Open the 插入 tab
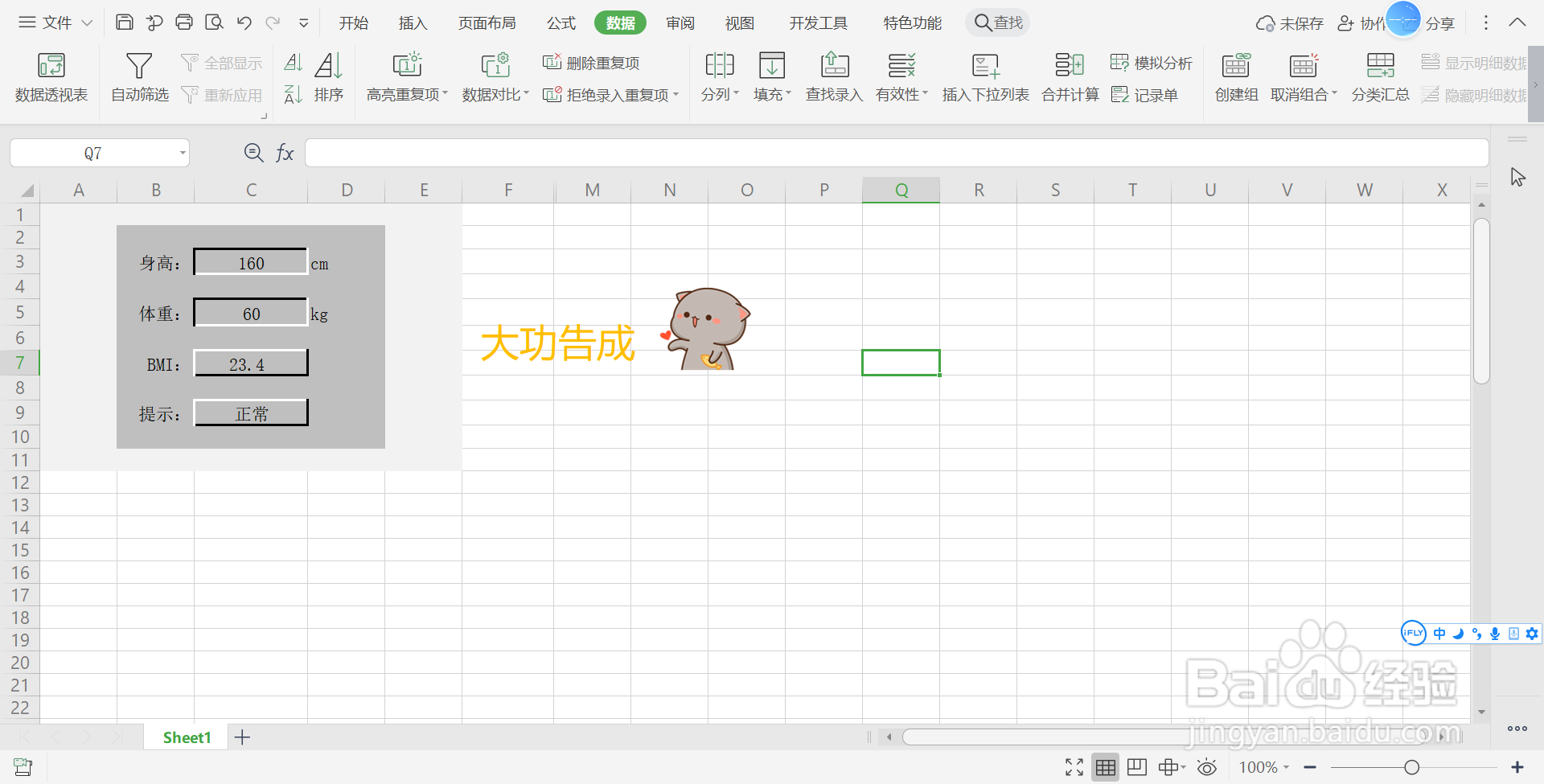The width and height of the screenshot is (1544, 784). point(413,23)
